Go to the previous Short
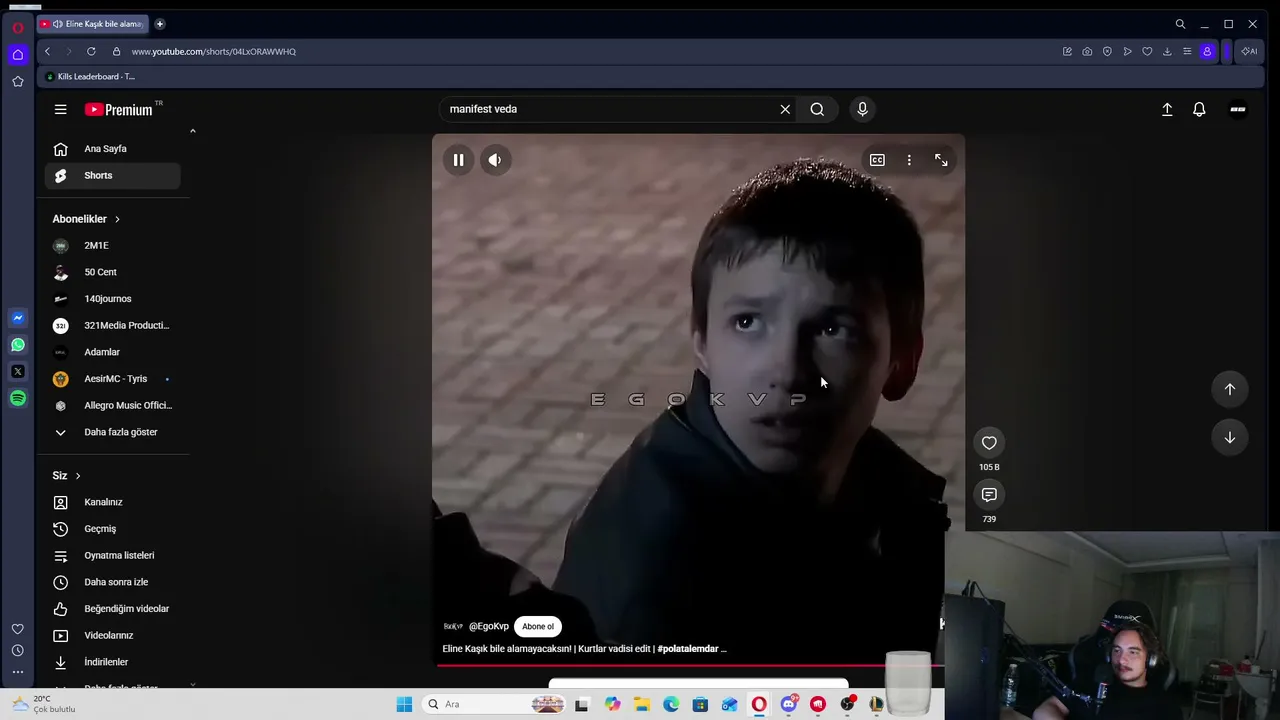This screenshot has width=1280, height=720. (1230, 389)
